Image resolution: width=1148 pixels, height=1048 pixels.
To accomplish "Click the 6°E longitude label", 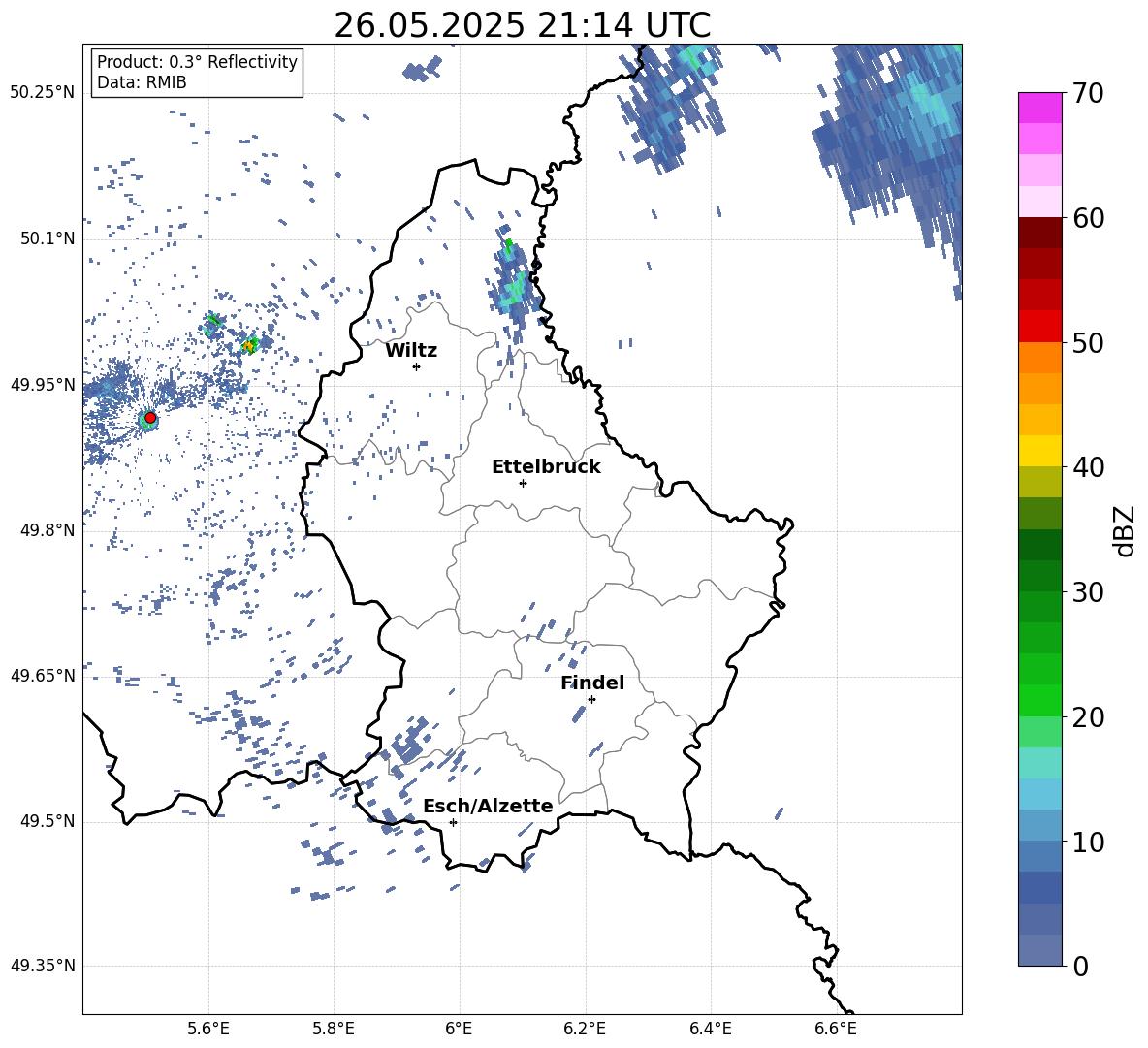I will (459, 1029).
